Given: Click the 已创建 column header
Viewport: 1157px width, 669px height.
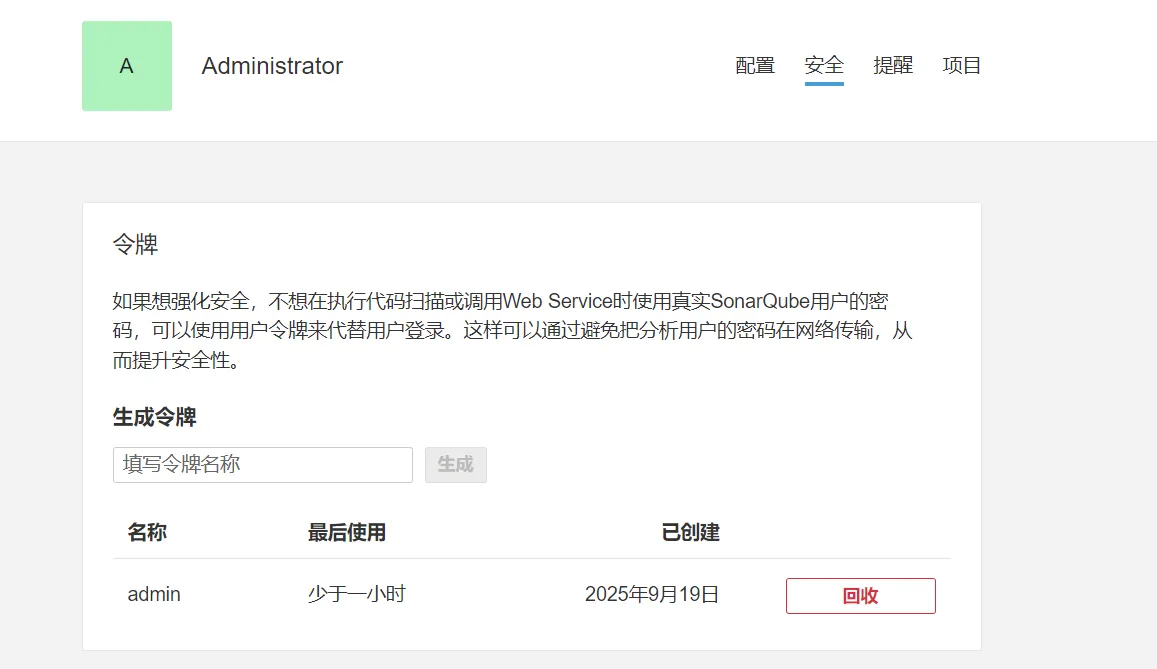Looking at the screenshot, I should pyautogui.click(x=690, y=532).
